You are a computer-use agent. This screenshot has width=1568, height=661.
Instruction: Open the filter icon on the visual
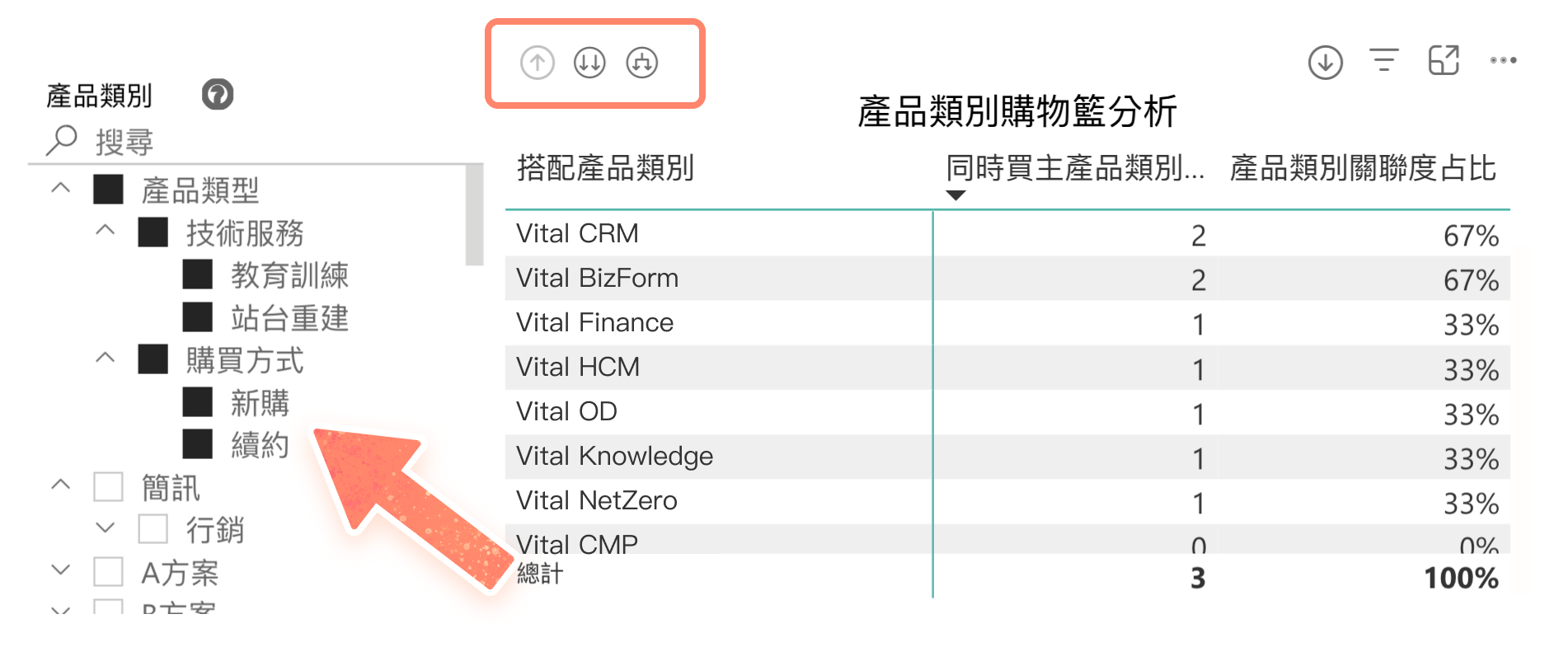click(x=1384, y=60)
